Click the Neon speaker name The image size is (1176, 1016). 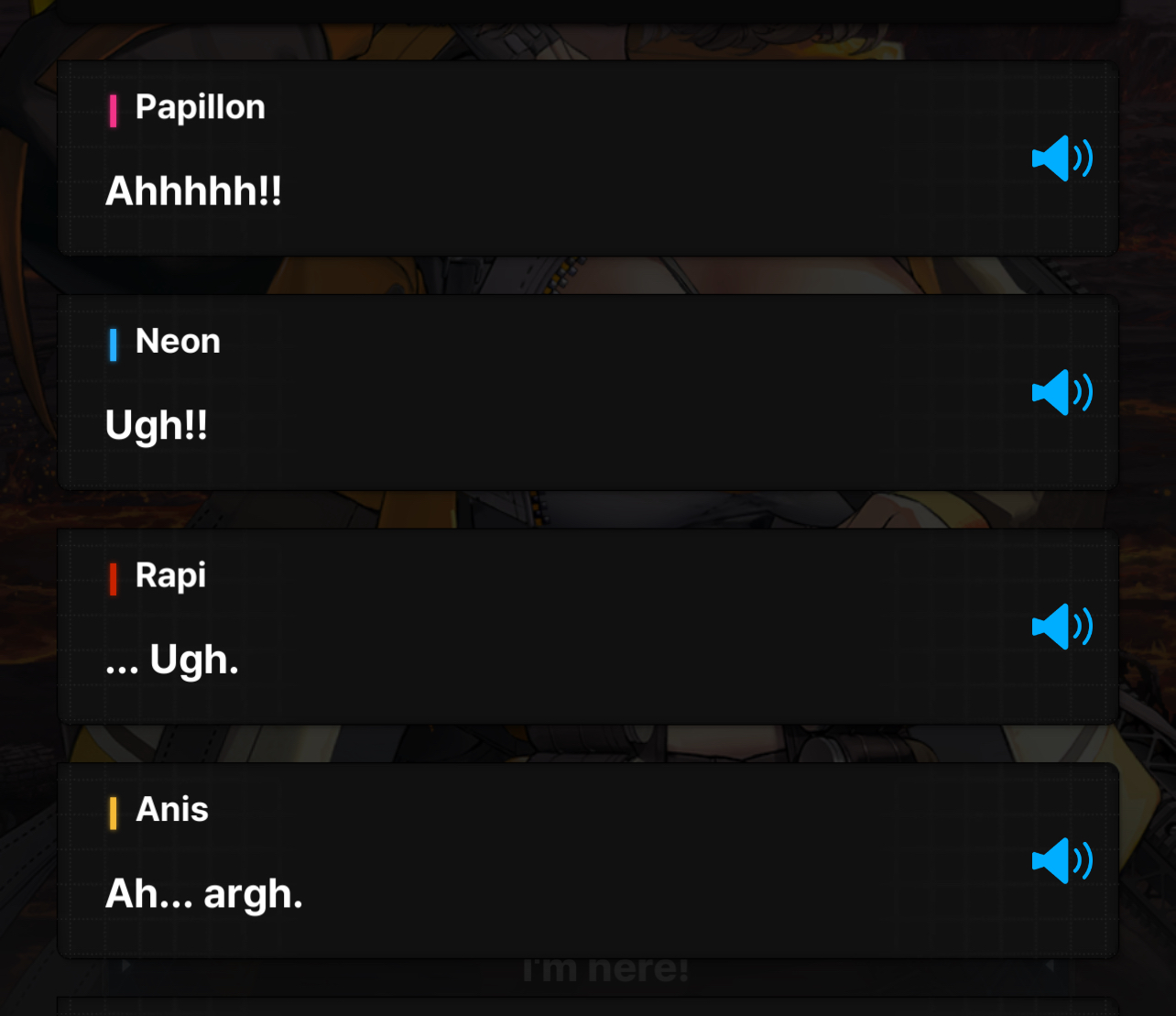pos(178,342)
